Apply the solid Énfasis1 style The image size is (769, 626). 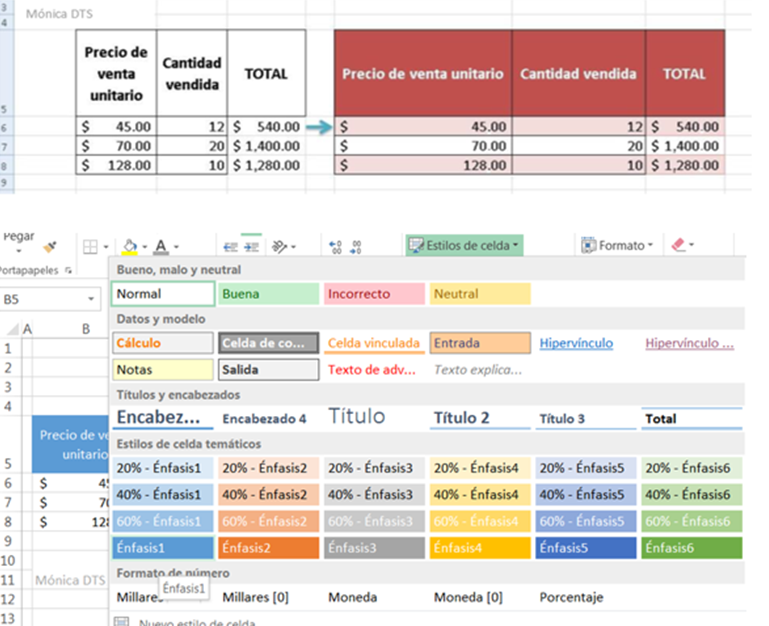pyautogui.click(x=163, y=548)
